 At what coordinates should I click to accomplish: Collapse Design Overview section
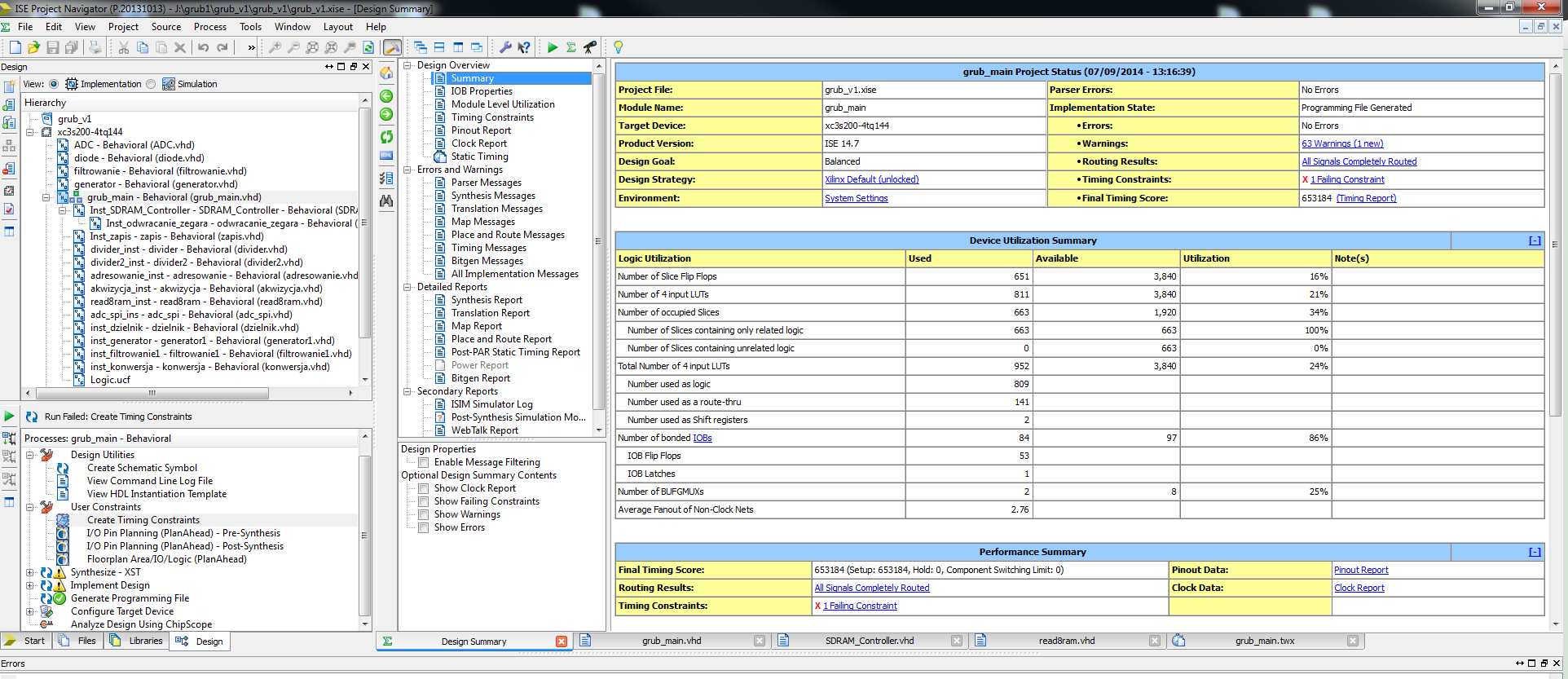(407, 65)
